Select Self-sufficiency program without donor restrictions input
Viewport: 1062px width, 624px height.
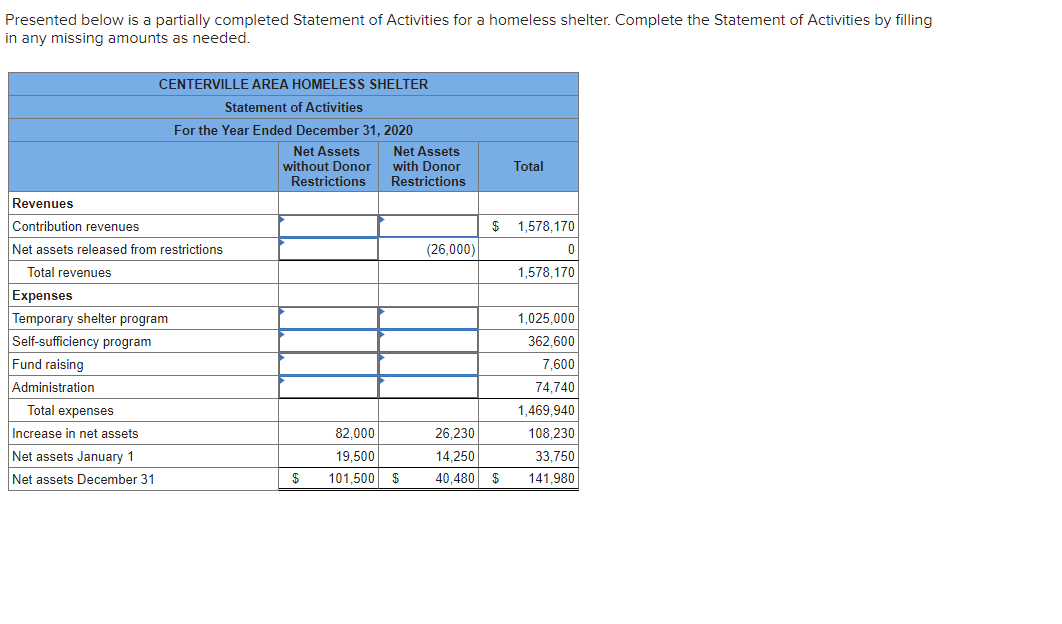(x=328, y=341)
